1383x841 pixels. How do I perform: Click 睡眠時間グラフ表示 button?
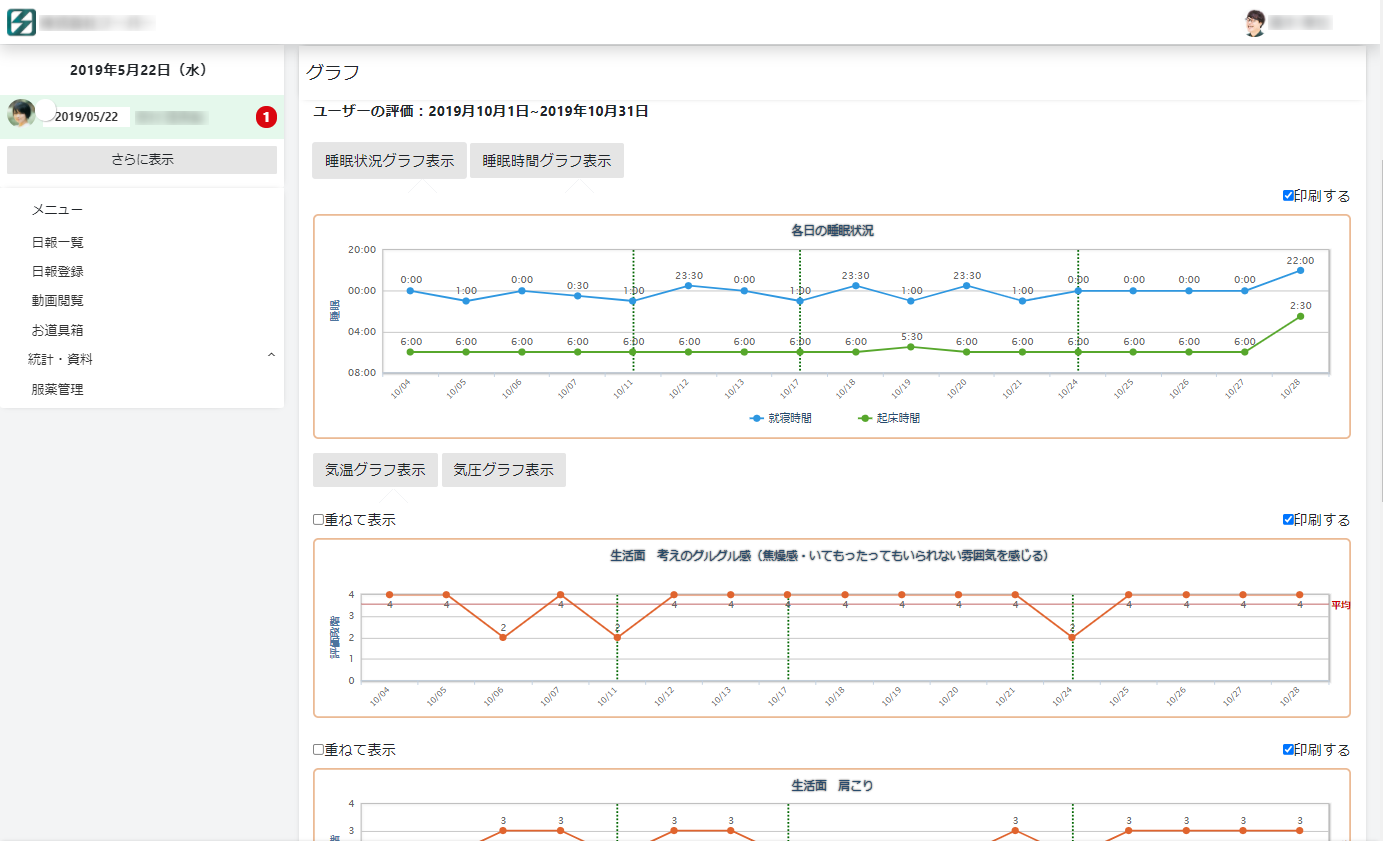(547, 161)
